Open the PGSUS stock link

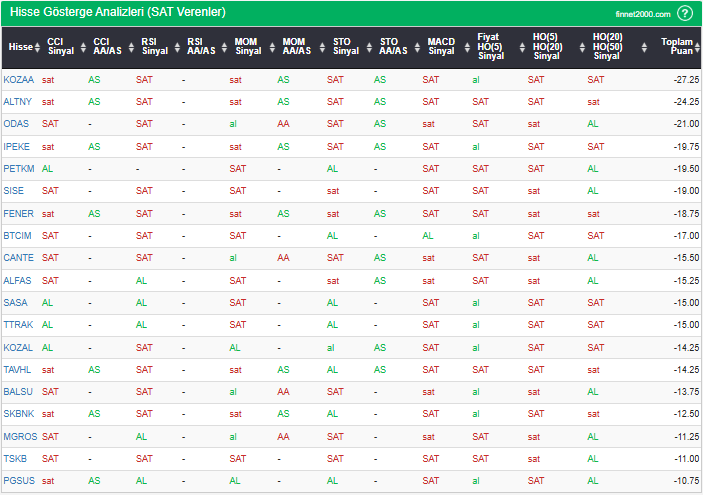[x=19, y=480]
